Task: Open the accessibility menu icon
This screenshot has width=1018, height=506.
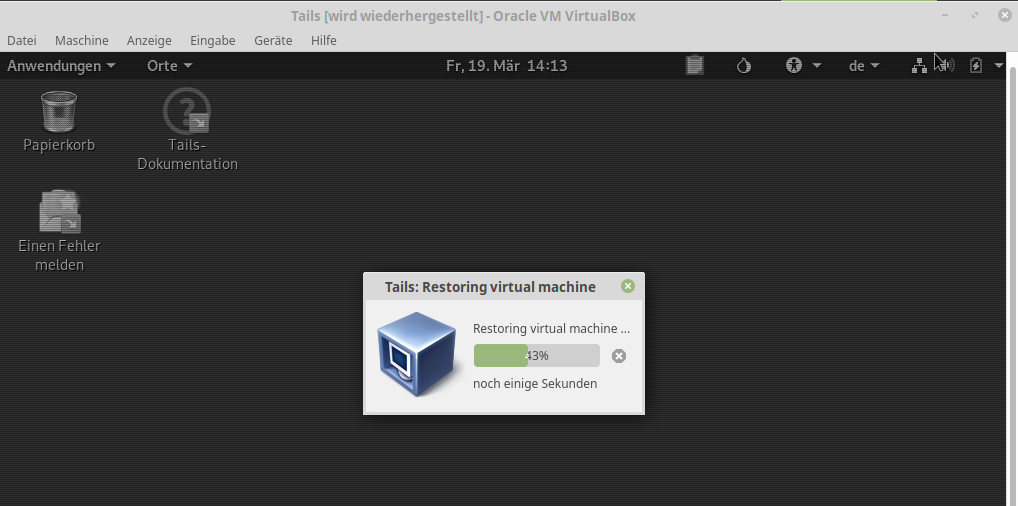Action: [794, 65]
